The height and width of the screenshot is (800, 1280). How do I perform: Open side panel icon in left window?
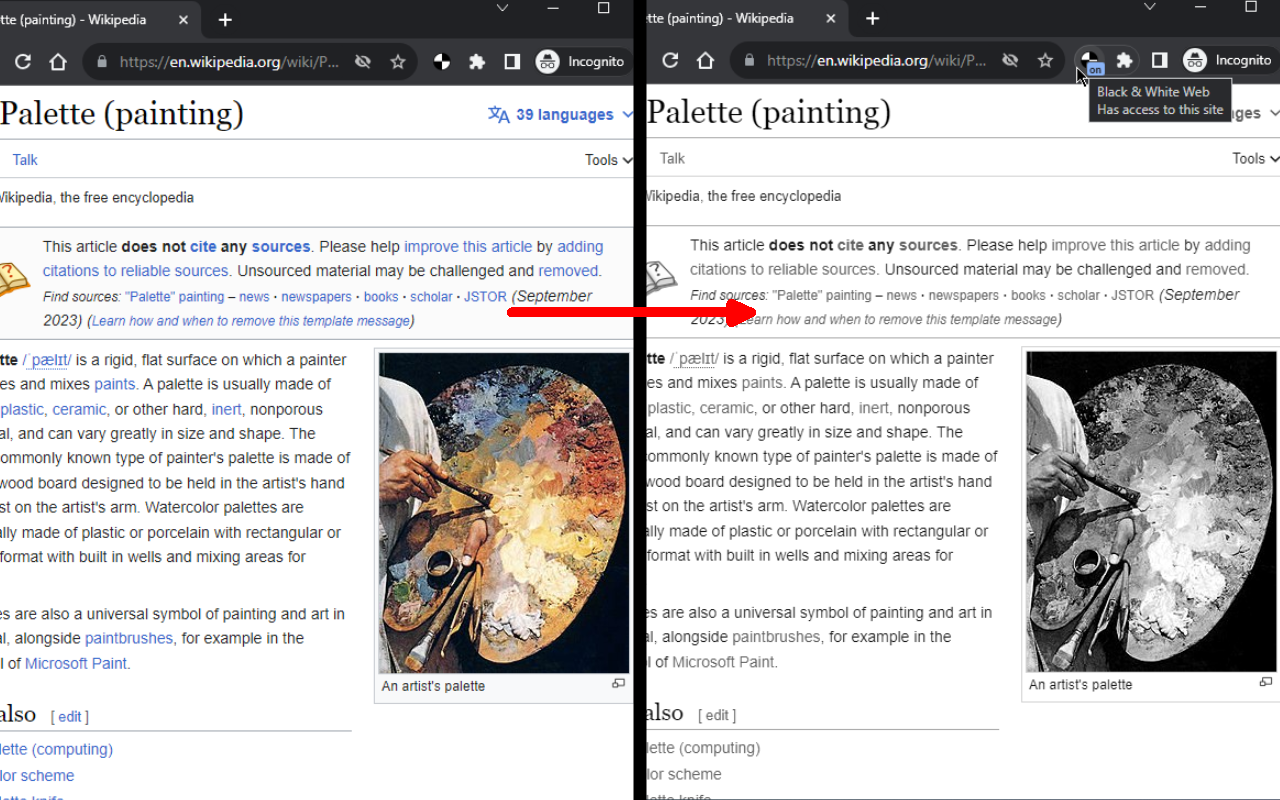(x=512, y=62)
